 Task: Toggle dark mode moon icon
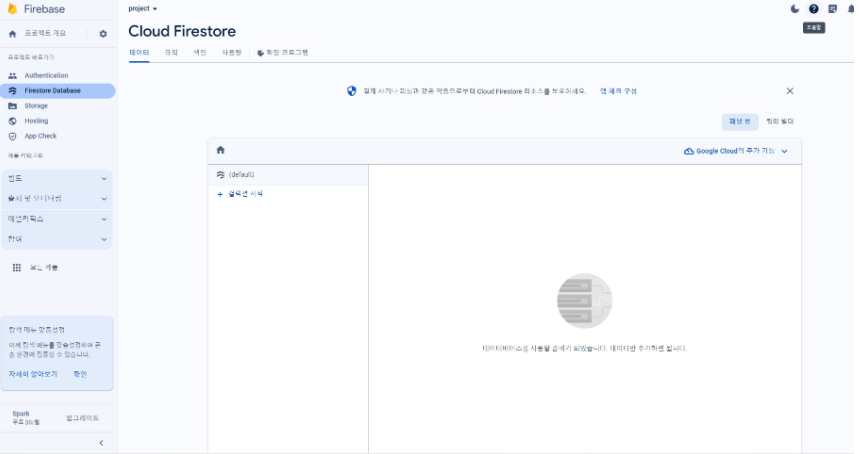(795, 9)
